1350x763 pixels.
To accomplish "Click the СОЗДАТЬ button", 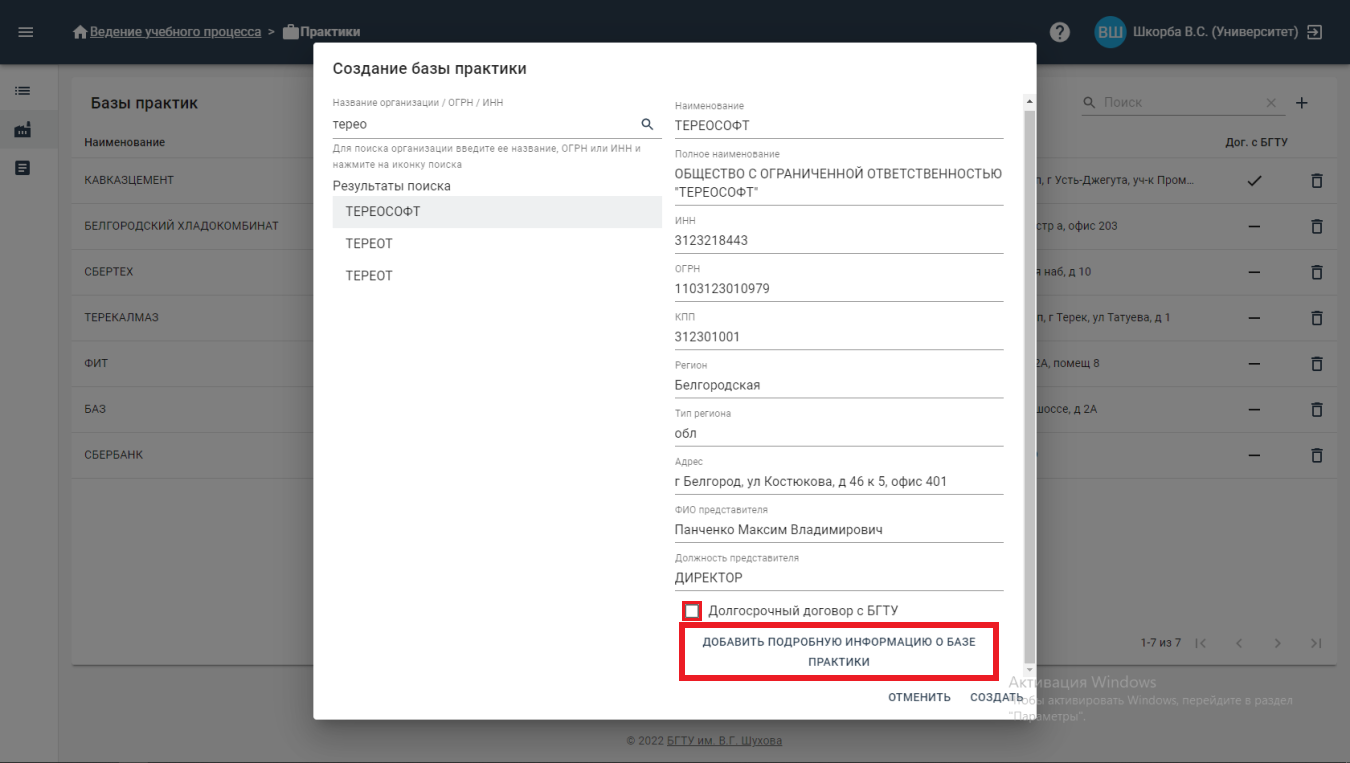I will click(996, 697).
